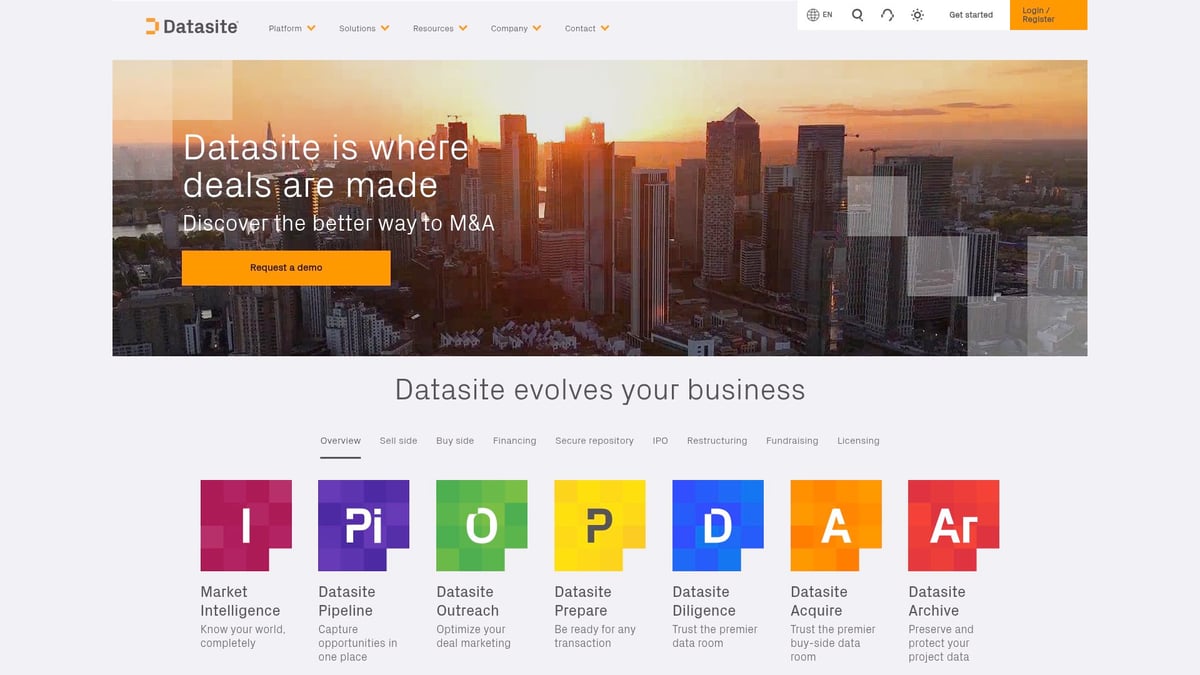Open the EN language globe selector
The height and width of the screenshot is (675, 1200).
click(818, 15)
